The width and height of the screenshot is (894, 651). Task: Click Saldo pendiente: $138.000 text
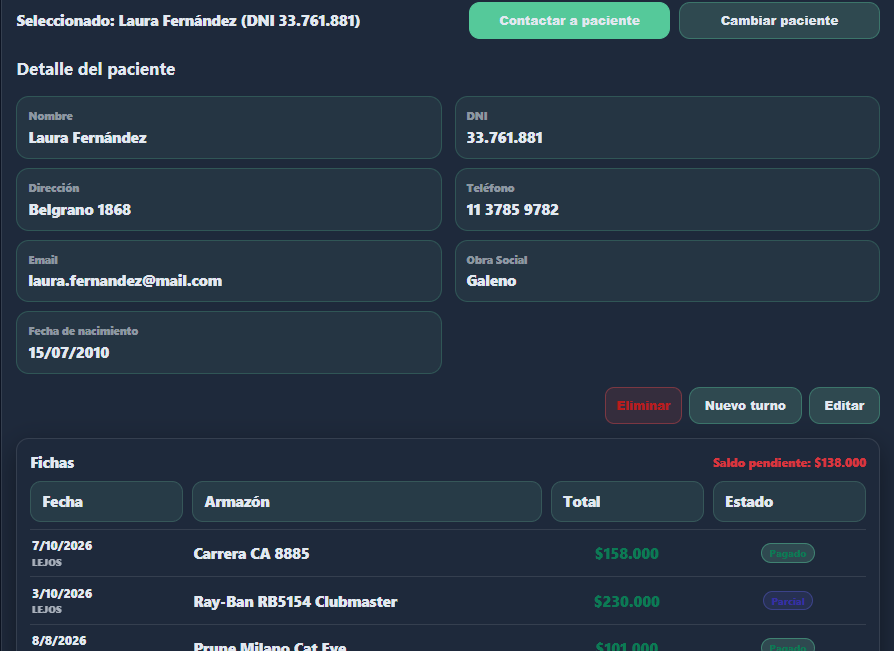[789, 463]
